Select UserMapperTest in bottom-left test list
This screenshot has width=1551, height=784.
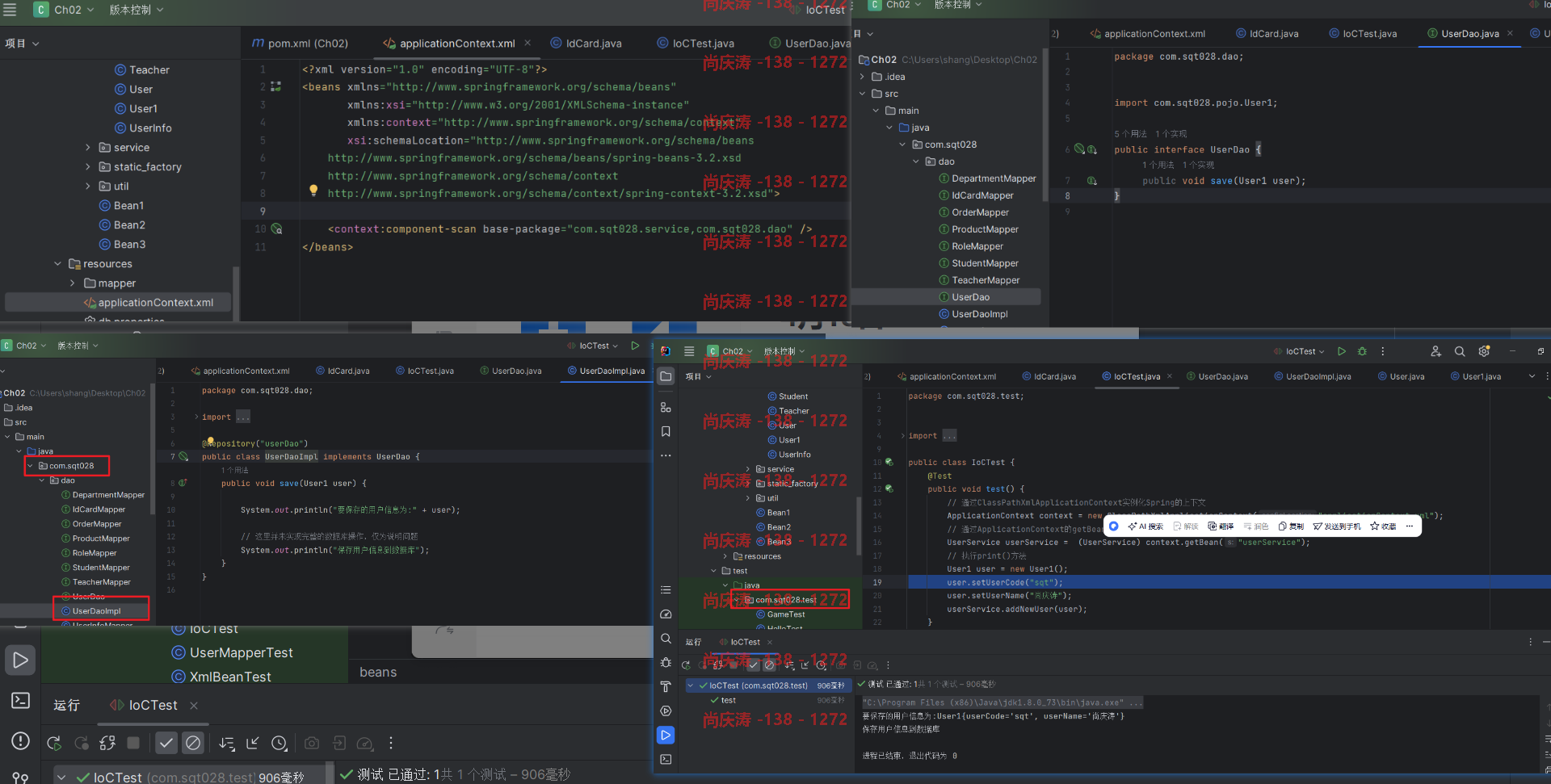233,652
